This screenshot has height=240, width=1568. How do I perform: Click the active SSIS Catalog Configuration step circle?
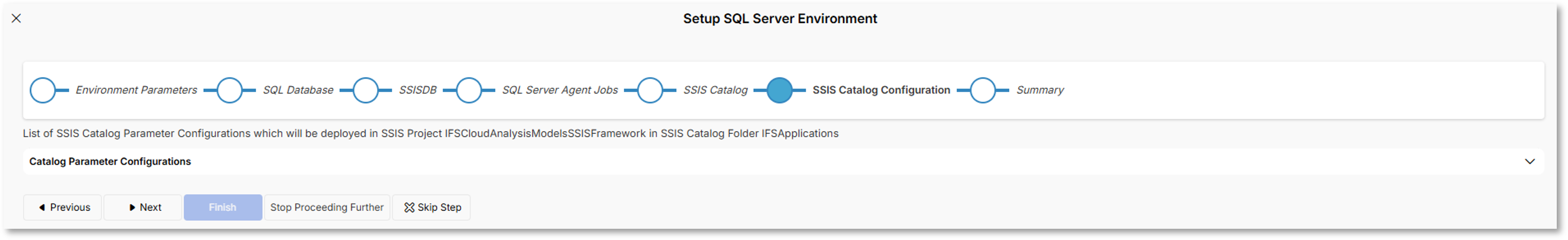pos(780,91)
